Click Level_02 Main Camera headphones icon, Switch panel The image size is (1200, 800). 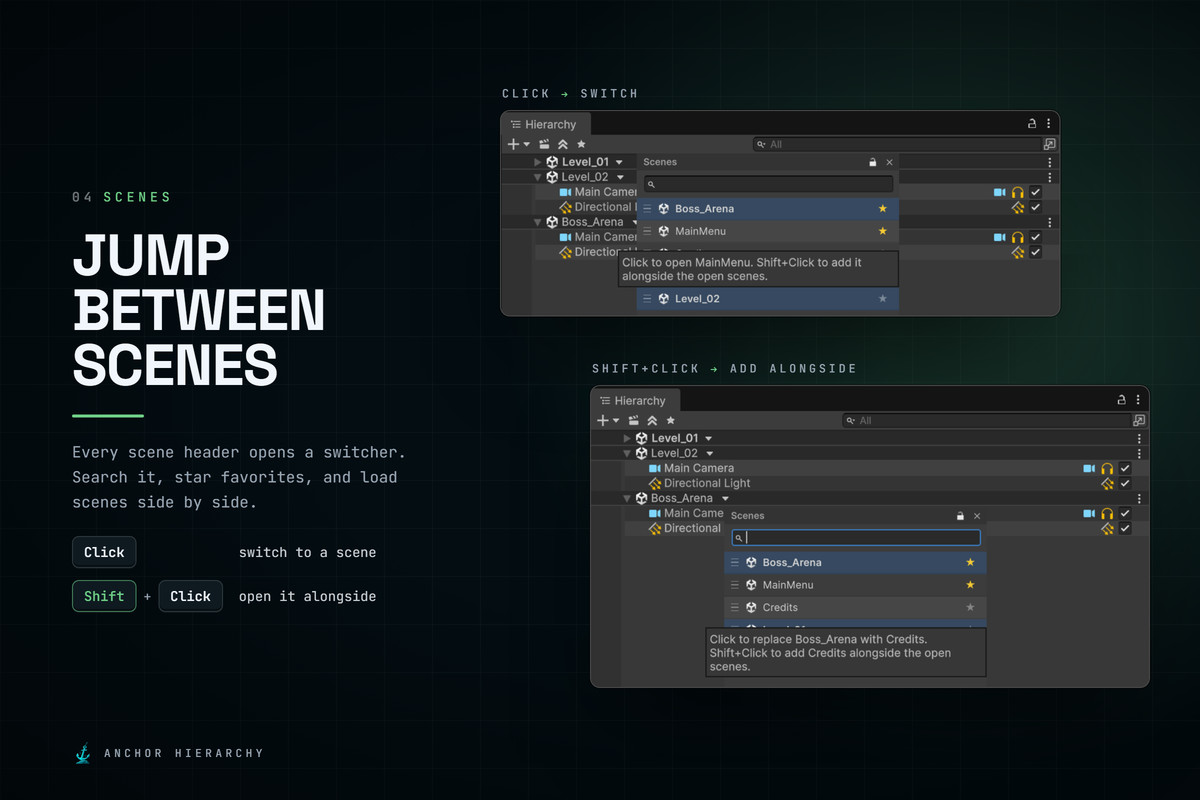[x=1018, y=192]
